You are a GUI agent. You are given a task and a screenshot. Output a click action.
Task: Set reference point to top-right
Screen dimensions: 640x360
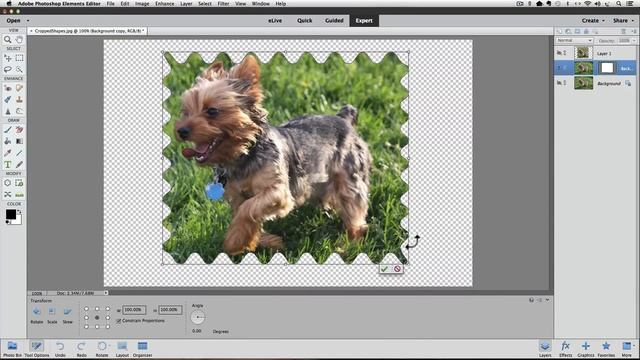pyautogui.click(x=108, y=309)
